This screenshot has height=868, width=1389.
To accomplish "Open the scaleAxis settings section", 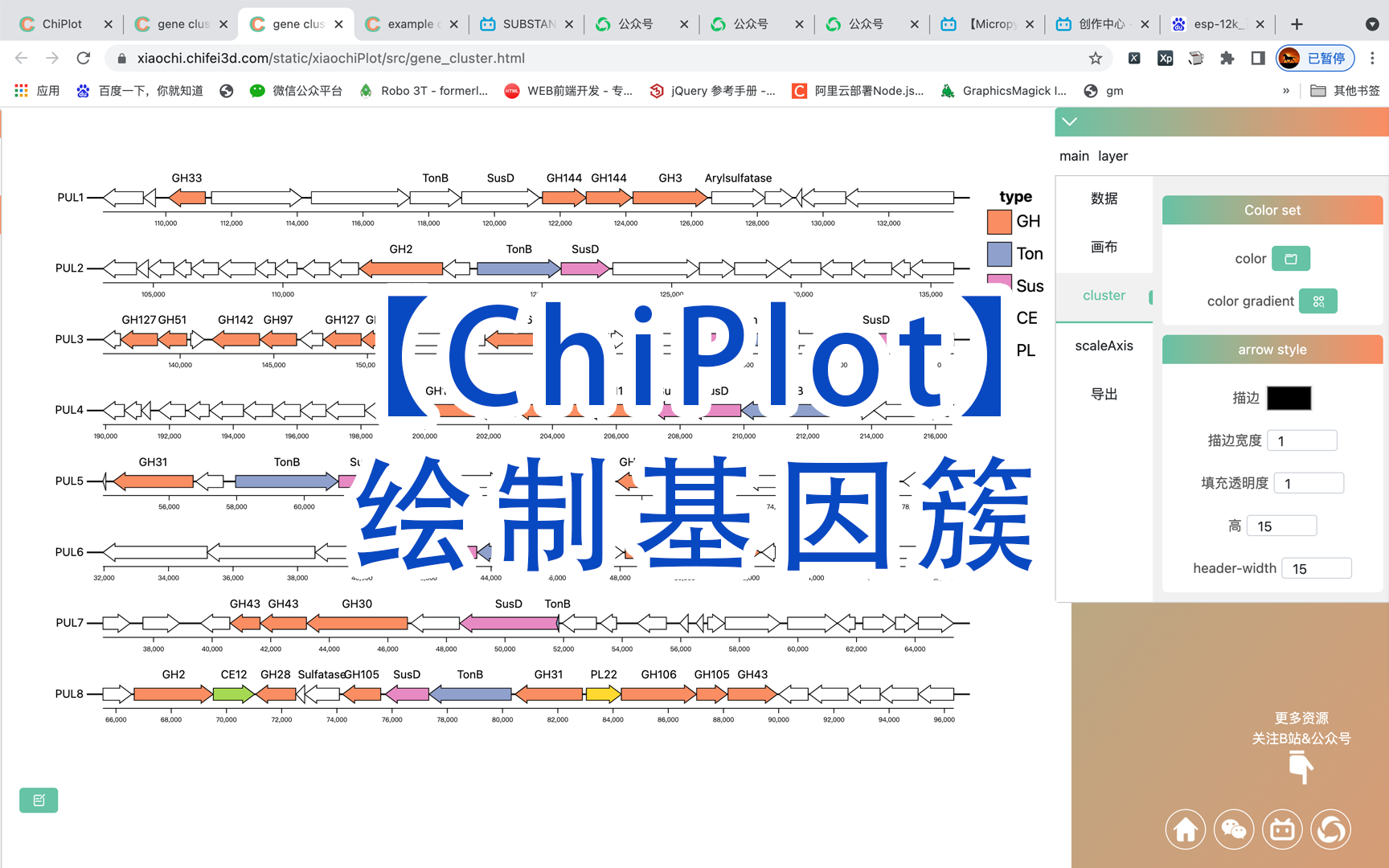I will 1104,346.
